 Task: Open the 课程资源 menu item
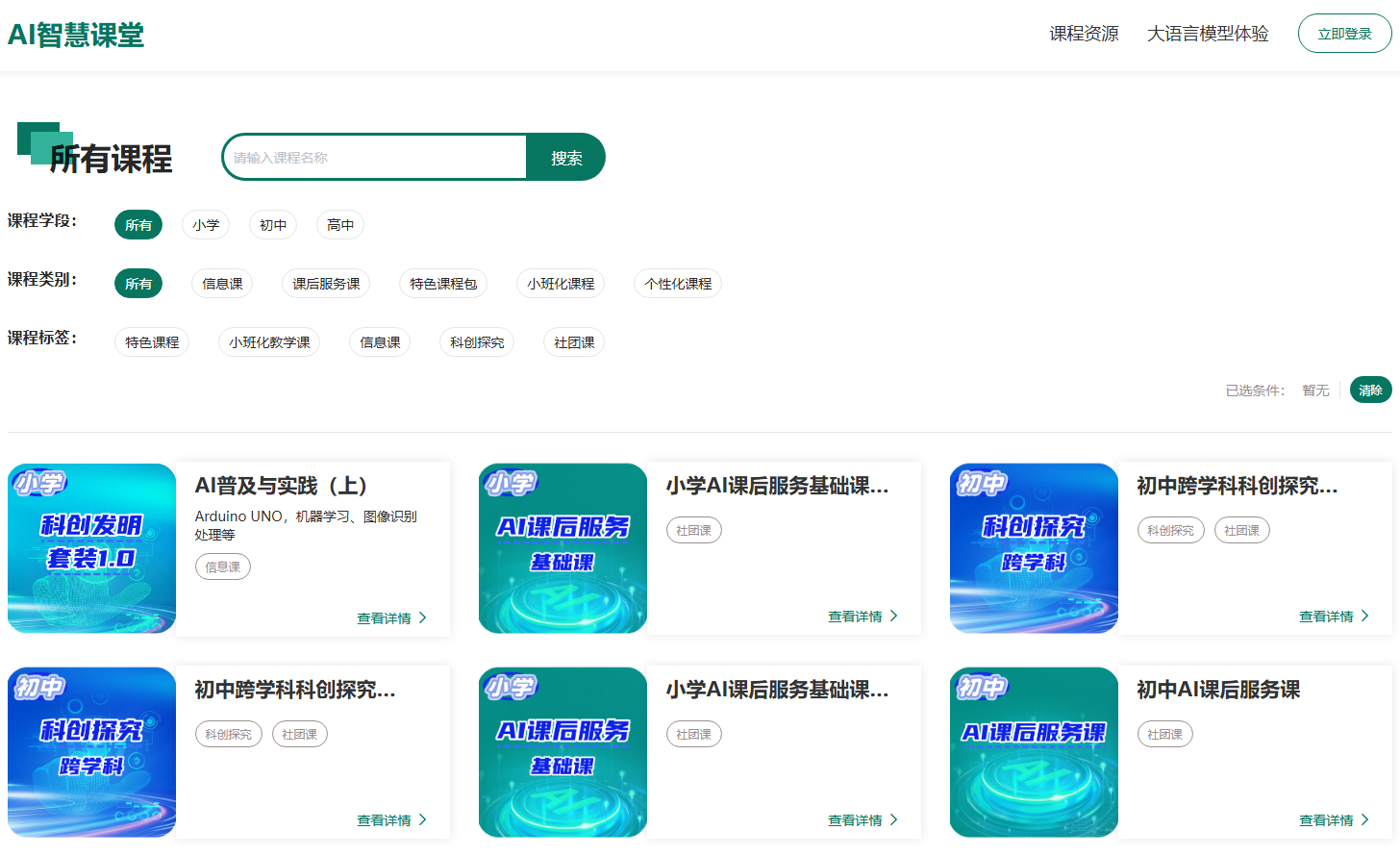pyautogui.click(x=1084, y=34)
